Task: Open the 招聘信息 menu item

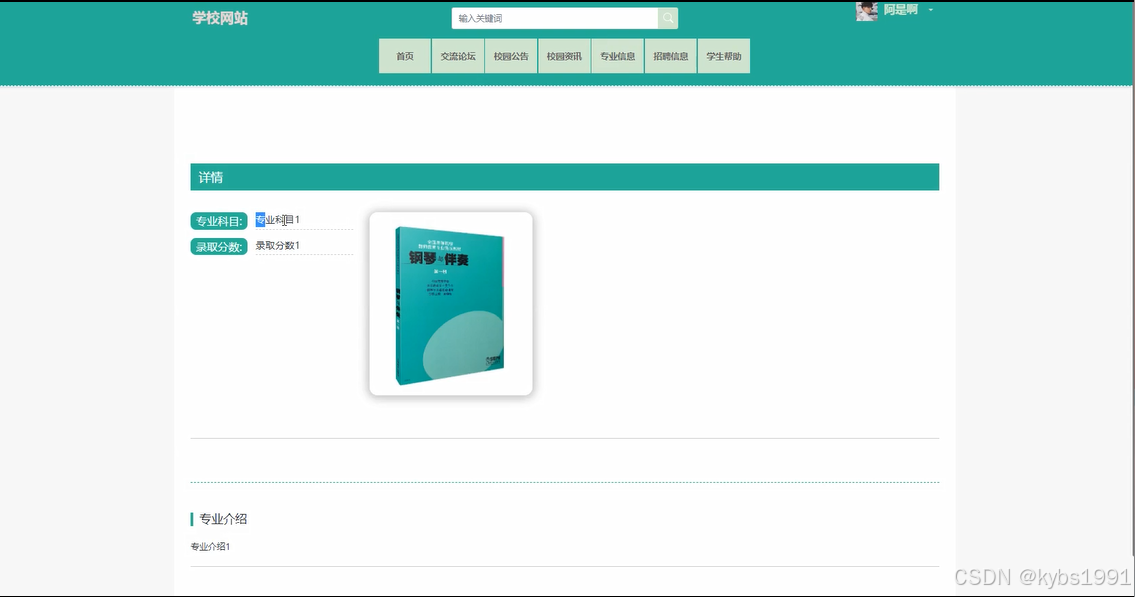Action: [670, 56]
